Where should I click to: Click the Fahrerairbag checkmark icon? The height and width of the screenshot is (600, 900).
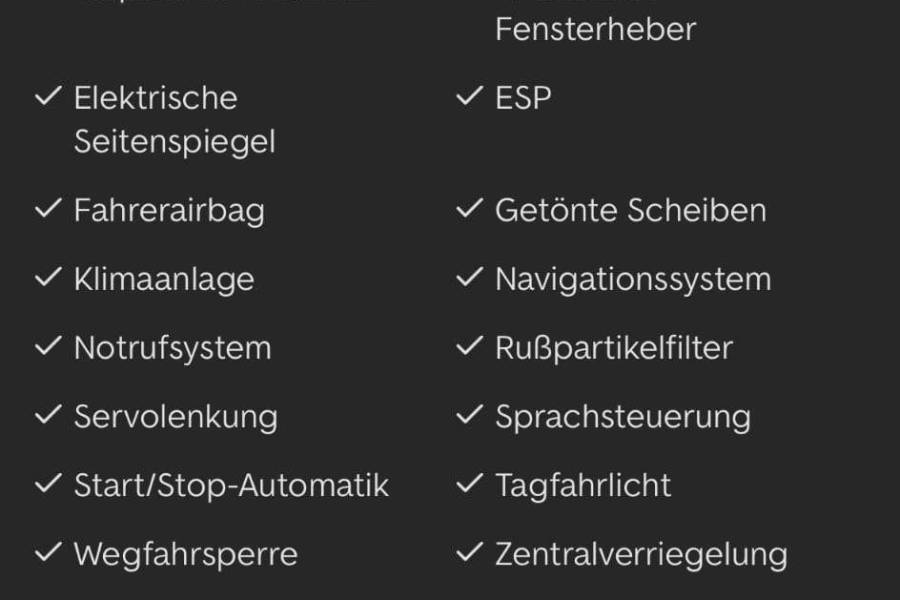tap(48, 210)
